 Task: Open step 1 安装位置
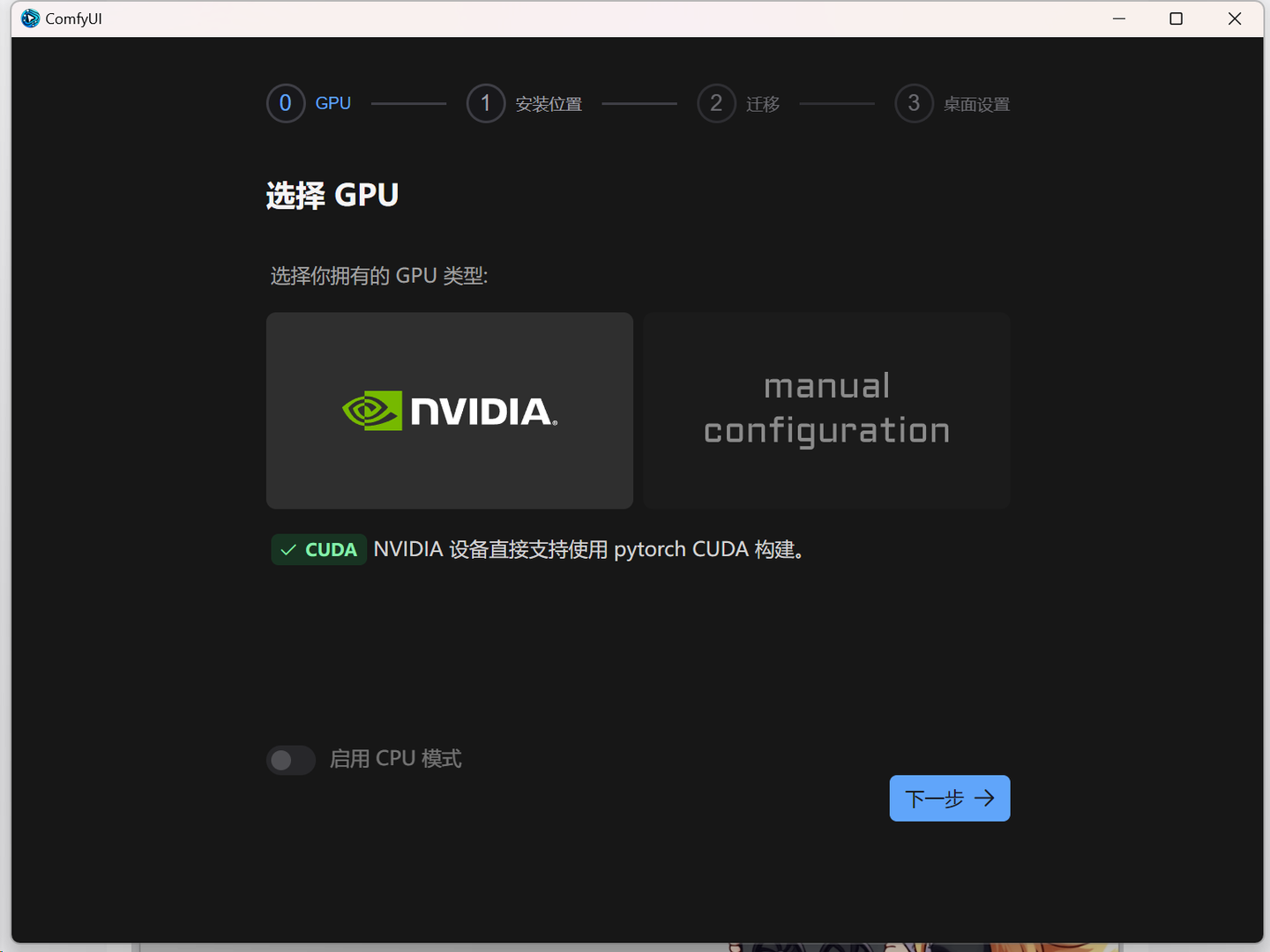point(525,103)
